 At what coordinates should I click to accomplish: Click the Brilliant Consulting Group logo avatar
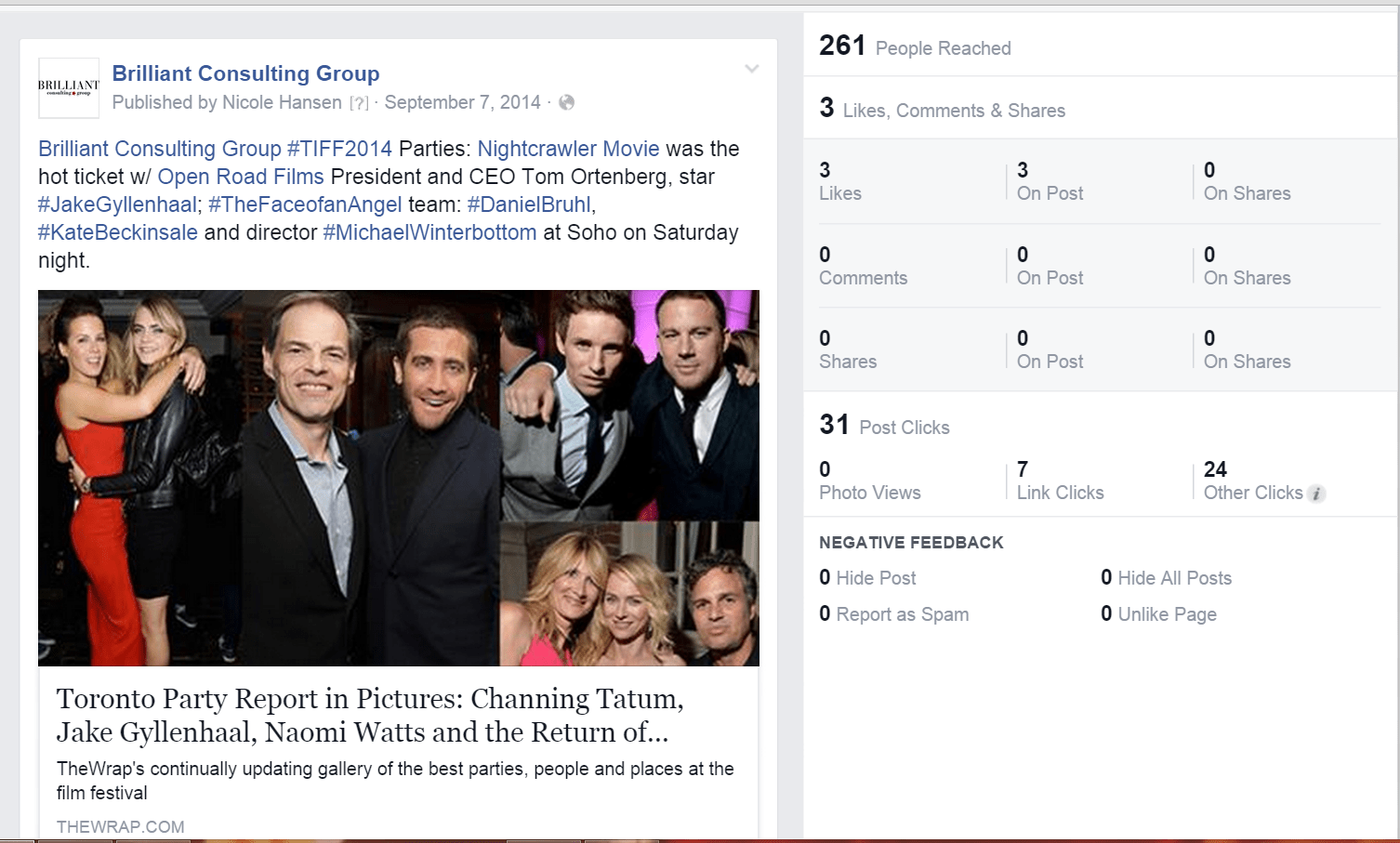coord(69,88)
